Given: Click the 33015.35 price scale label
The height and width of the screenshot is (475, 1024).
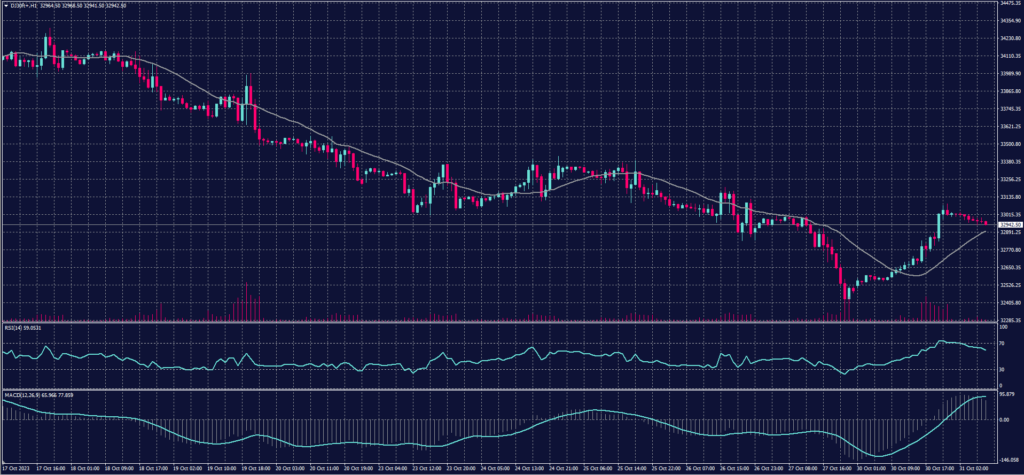Looking at the screenshot, I should (x=1006, y=214).
